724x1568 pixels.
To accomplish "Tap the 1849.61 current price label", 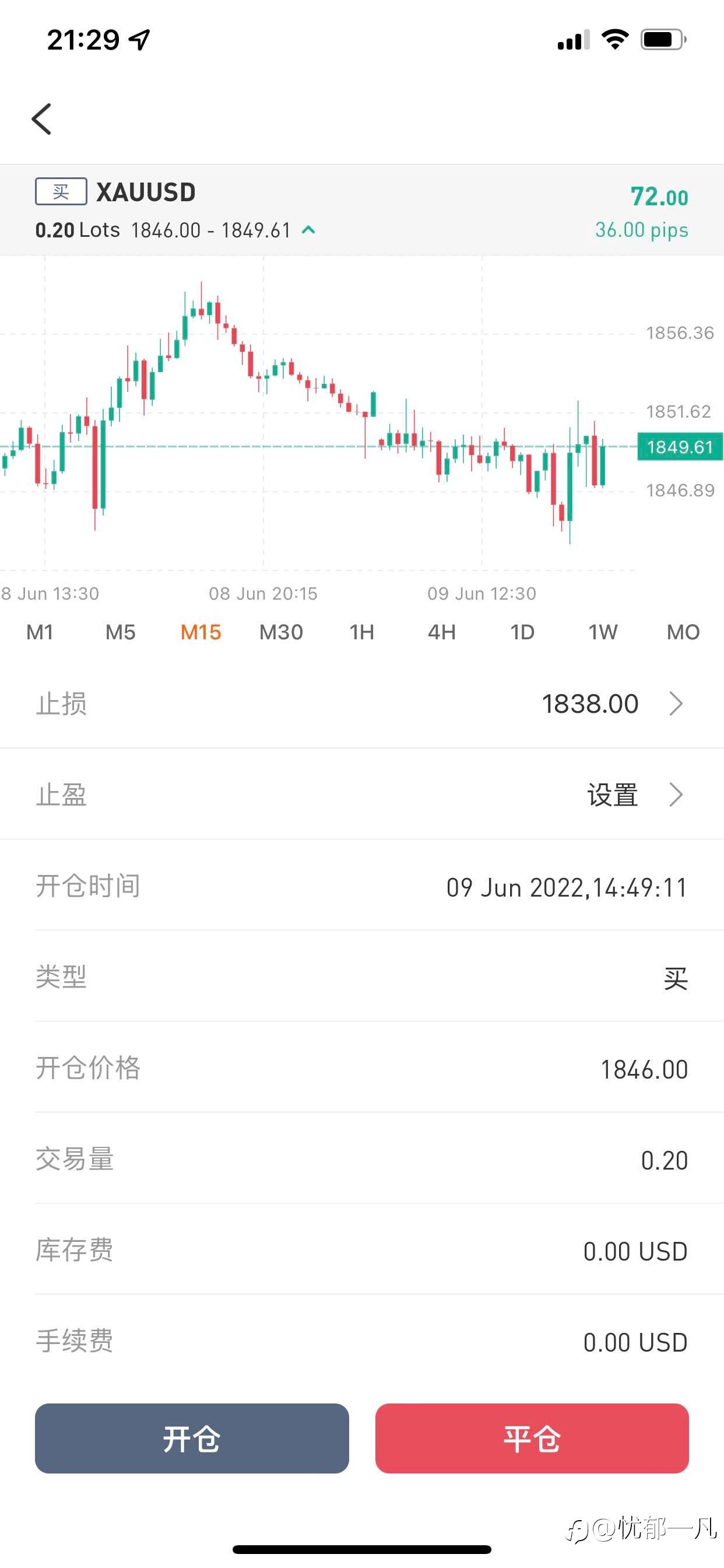I will [x=679, y=447].
